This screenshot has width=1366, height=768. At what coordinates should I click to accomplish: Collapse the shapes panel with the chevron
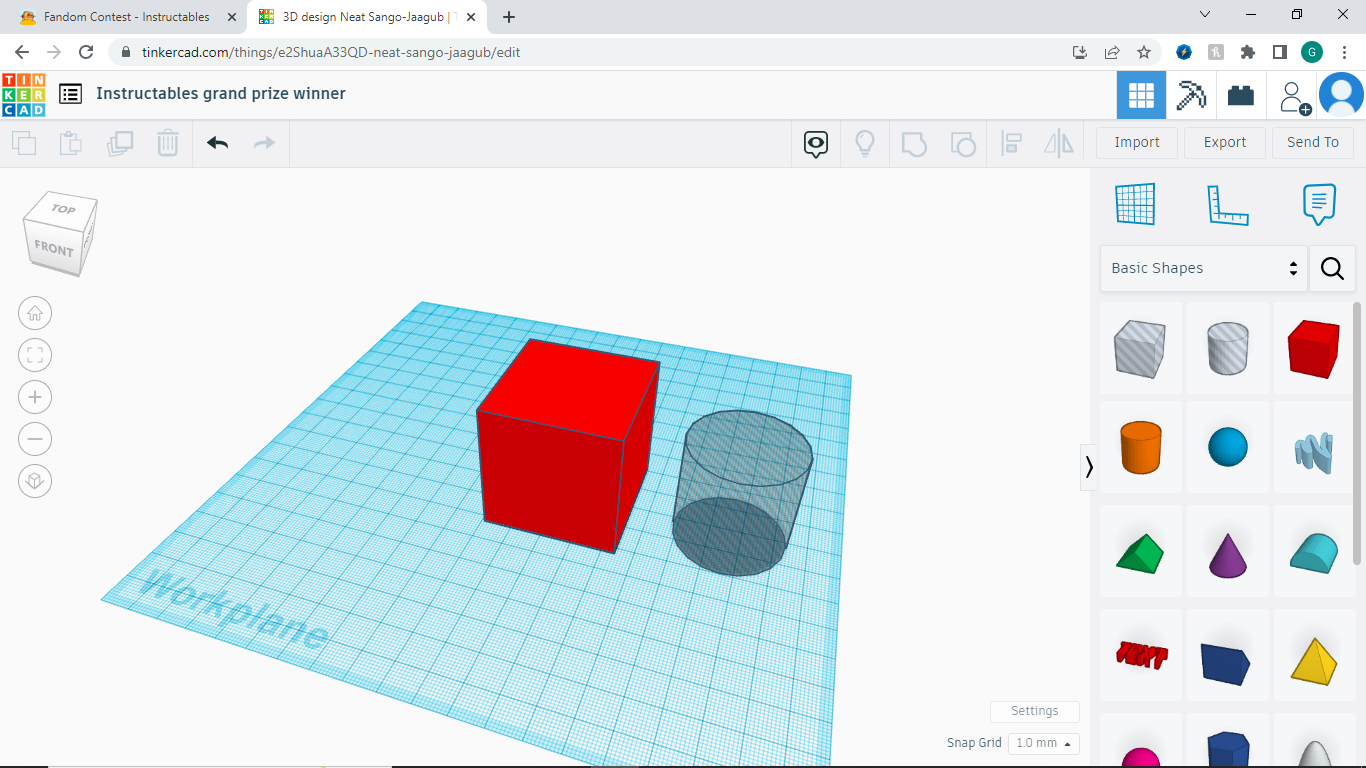pyautogui.click(x=1089, y=467)
